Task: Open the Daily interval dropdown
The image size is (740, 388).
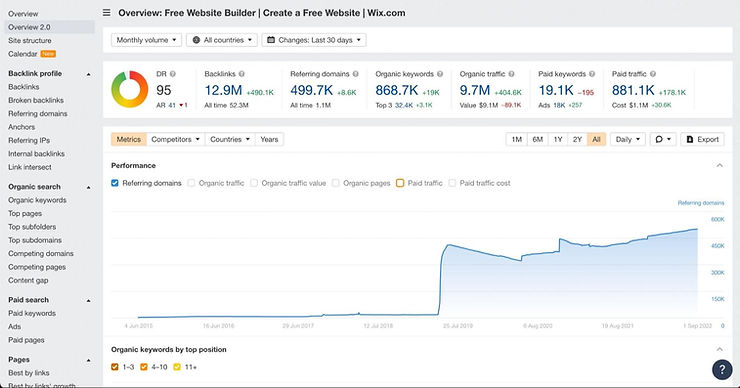Action: 628,139
